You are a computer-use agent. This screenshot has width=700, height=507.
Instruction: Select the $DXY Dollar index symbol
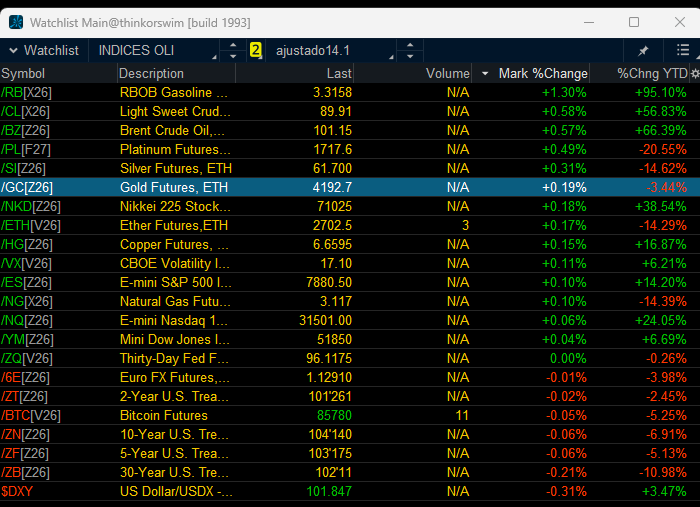(x=17, y=491)
